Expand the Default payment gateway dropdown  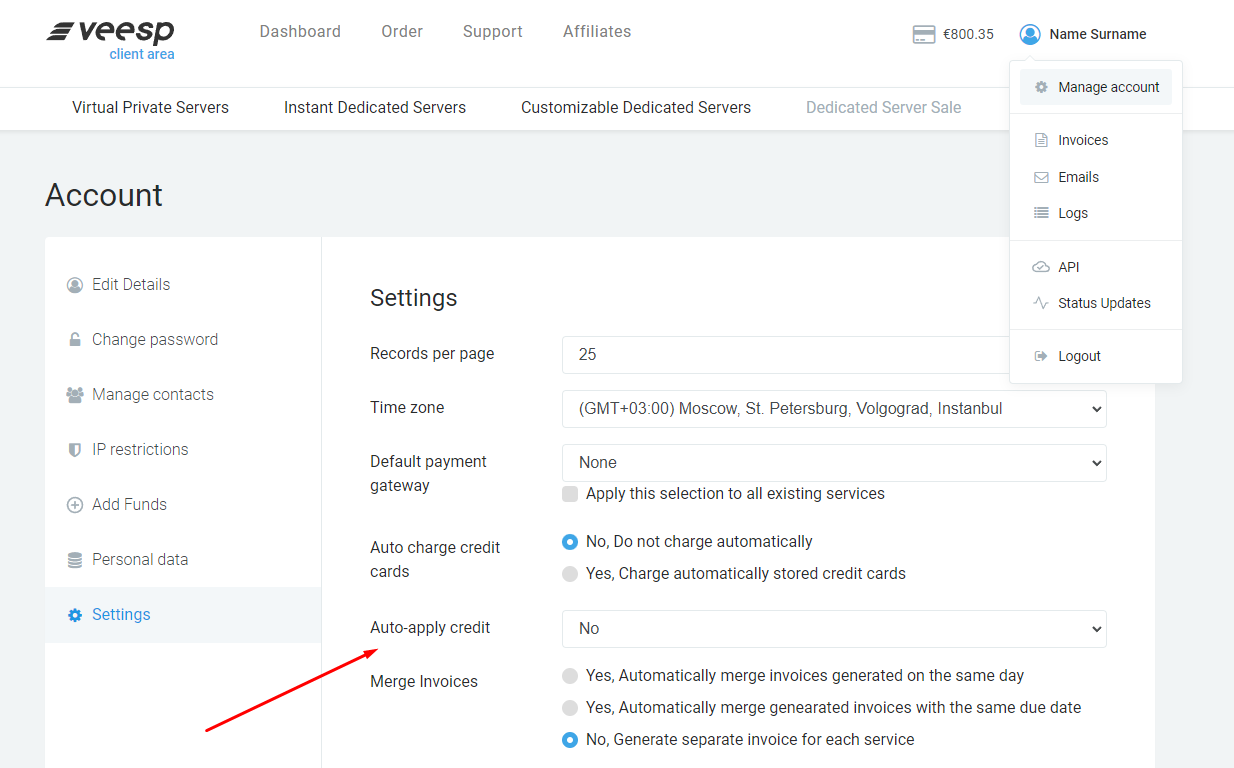click(x=834, y=463)
